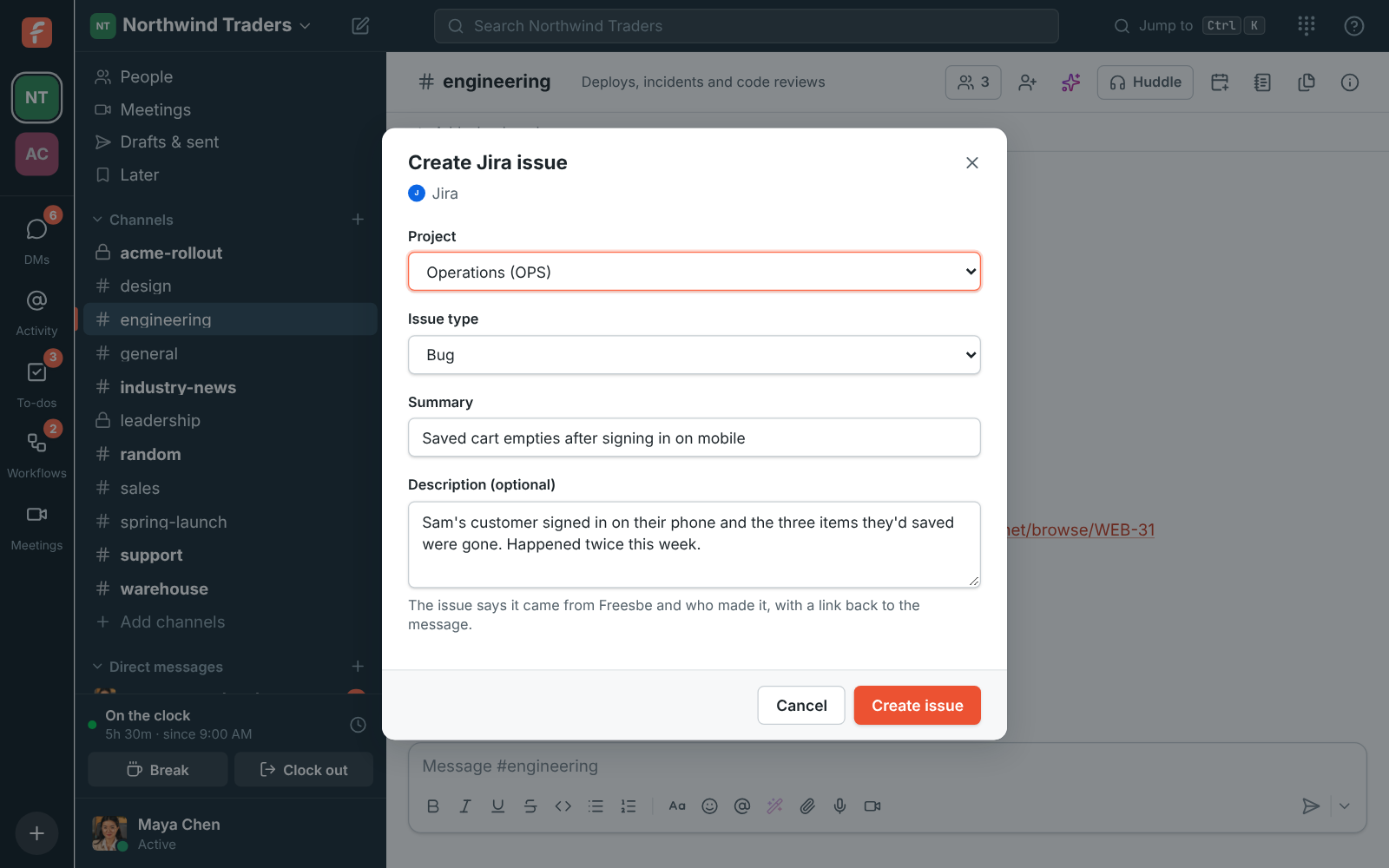Open Drafts & sent
Image resolution: width=1389 pixels, height=868 pixels.
(230, 141)
